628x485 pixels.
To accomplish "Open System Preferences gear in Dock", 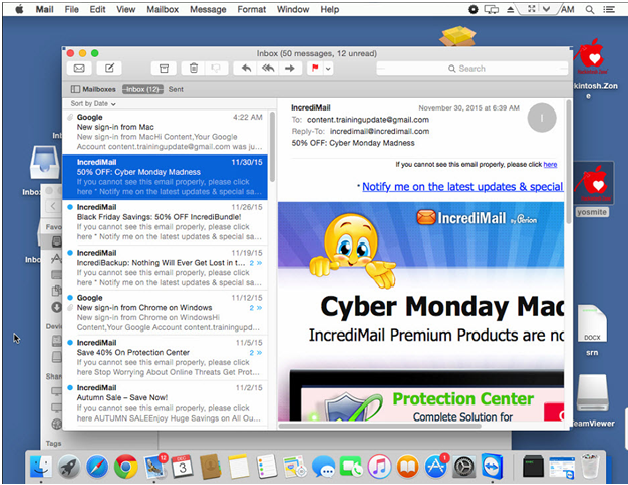I will pos(464,467).
